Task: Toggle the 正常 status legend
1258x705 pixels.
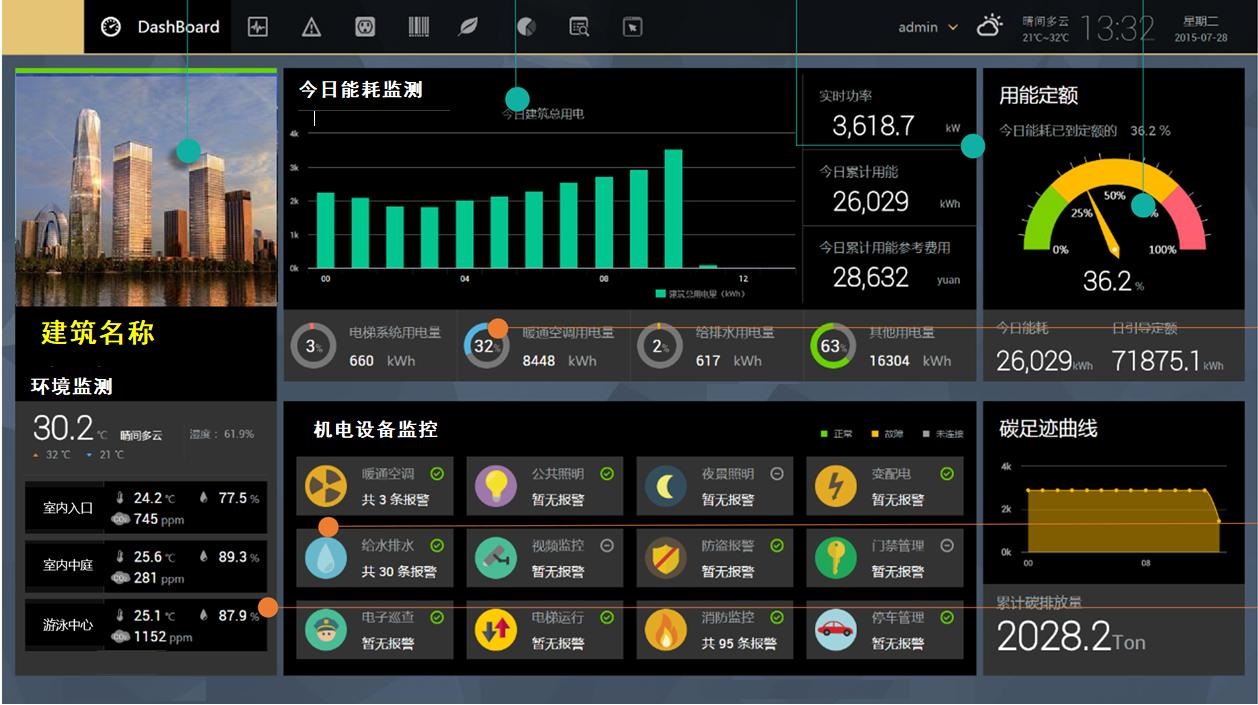Action: [x=834, y=434]
